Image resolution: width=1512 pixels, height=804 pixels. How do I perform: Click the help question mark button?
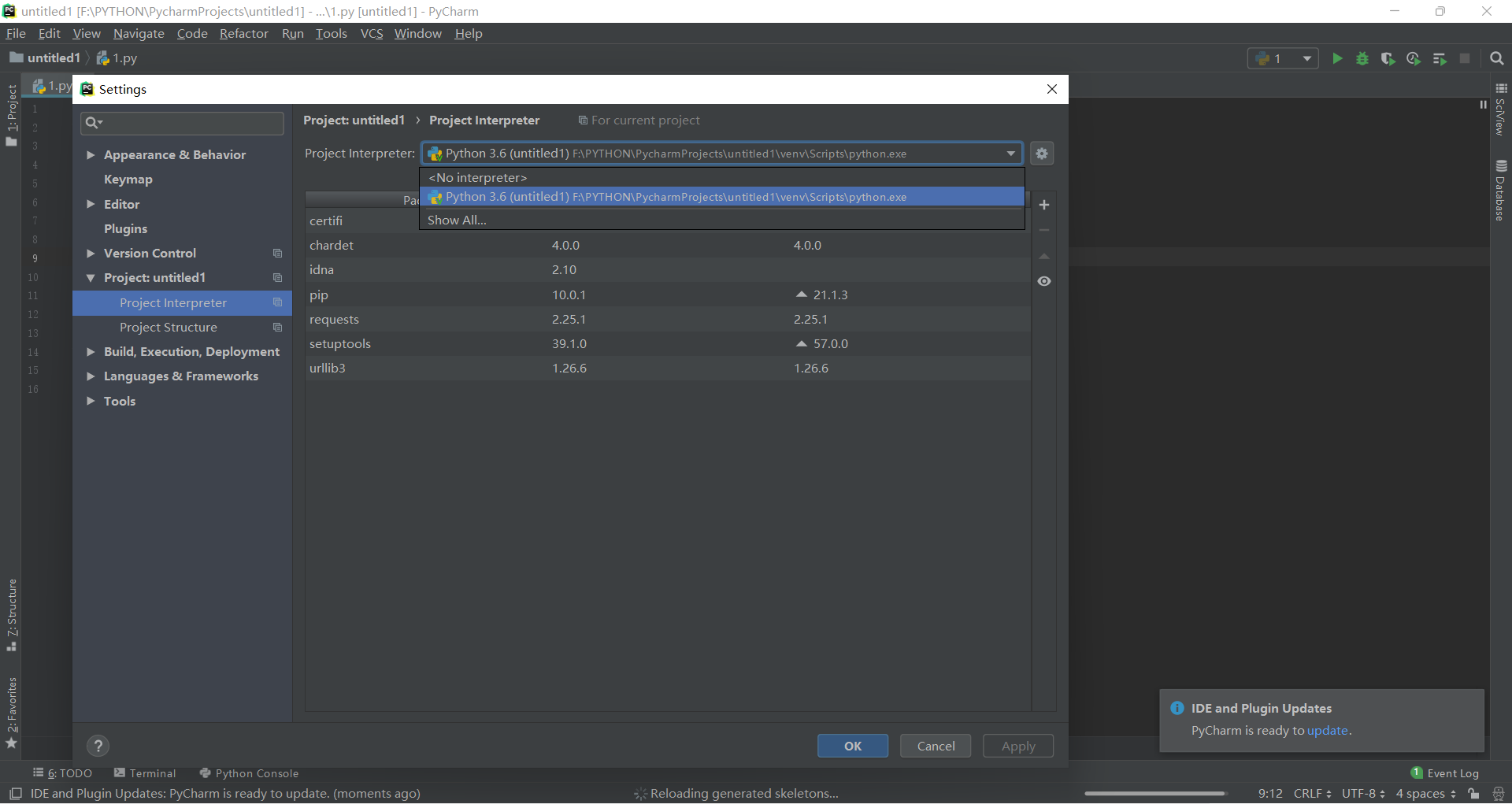click(x=98, y=746)
